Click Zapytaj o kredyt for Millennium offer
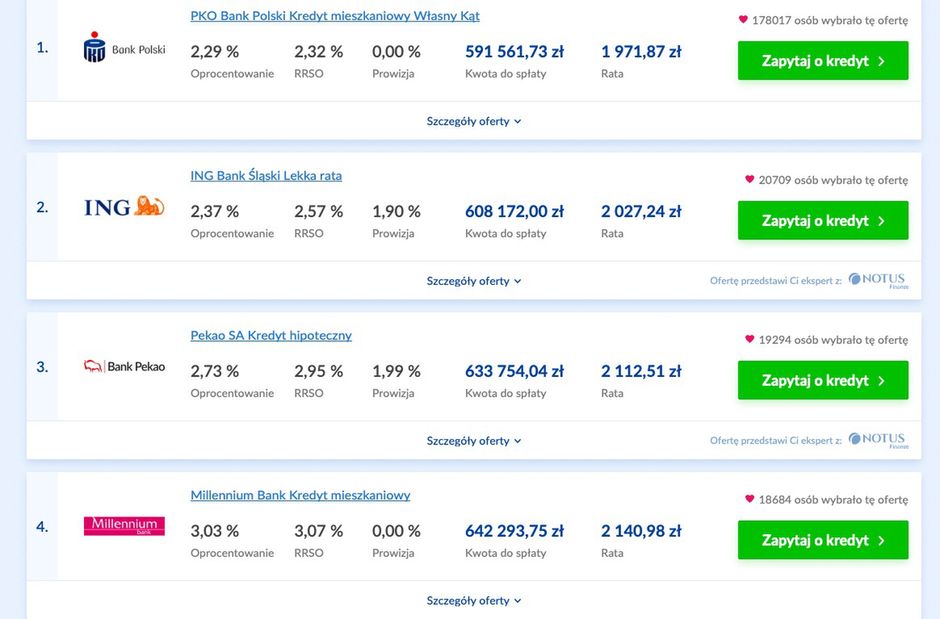Viewport: 940px width, 619px height. pos(823,540)
